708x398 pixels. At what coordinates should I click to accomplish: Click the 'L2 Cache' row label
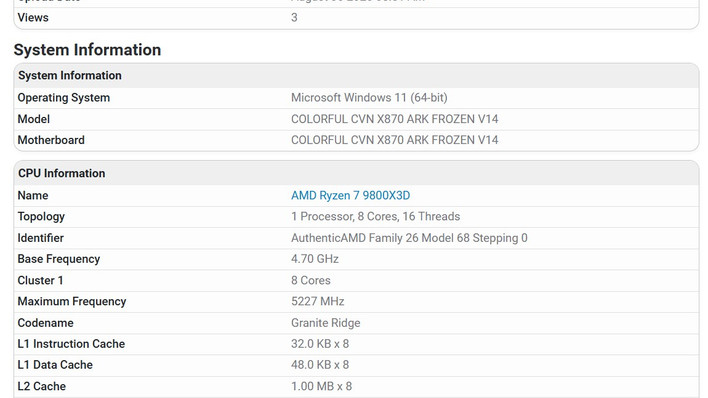click(x=42, y=386)
